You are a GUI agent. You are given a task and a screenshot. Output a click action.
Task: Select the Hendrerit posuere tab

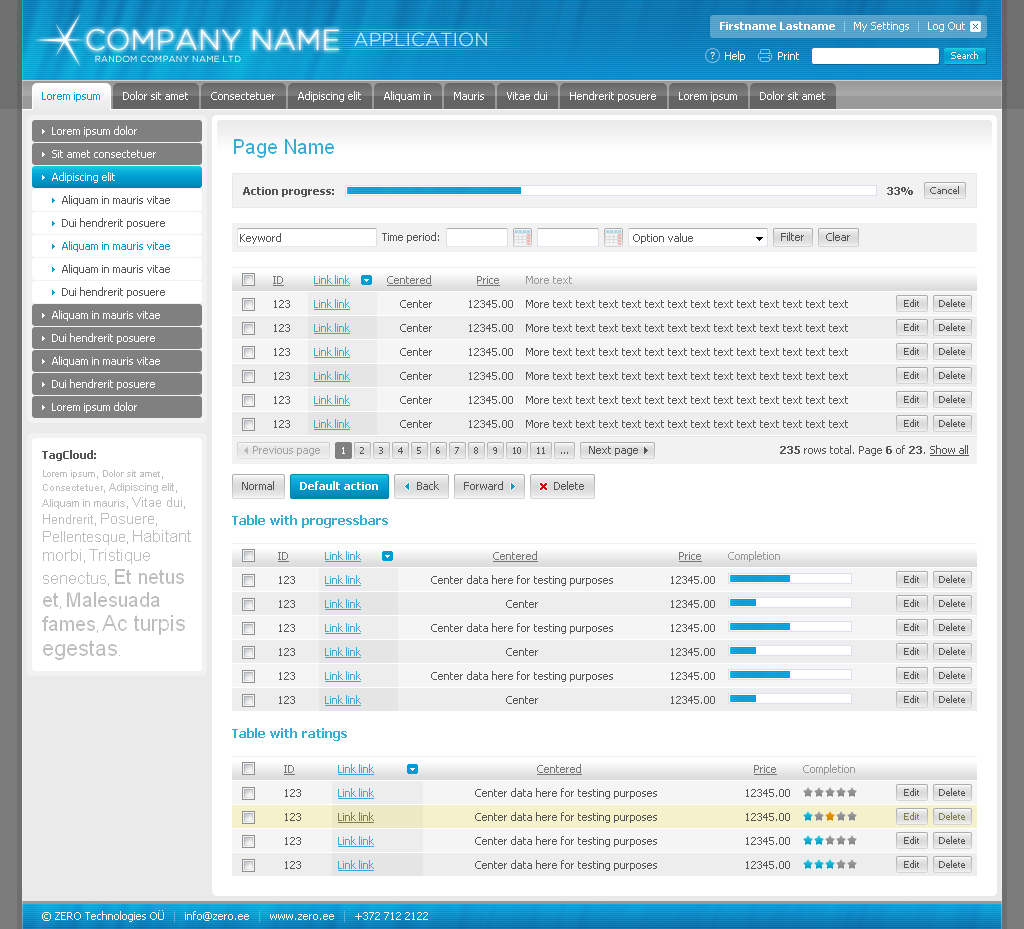[613, 96]
